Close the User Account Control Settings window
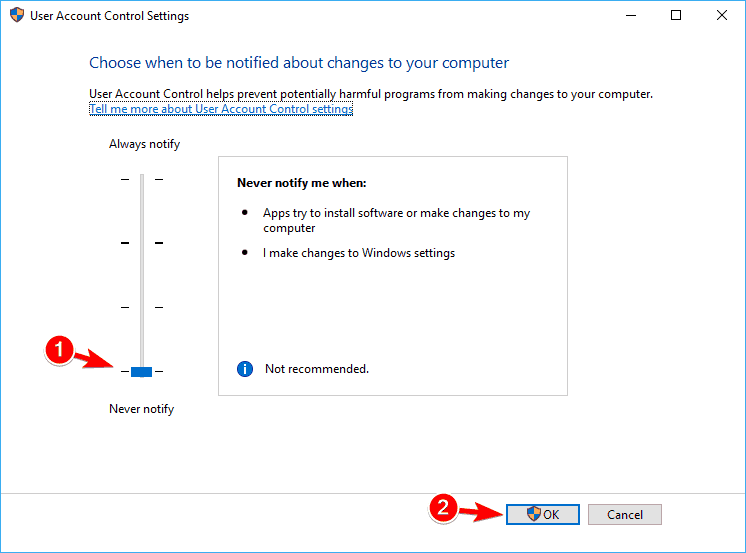This screenshot has height=553, width=746. (x=722, y=16)
